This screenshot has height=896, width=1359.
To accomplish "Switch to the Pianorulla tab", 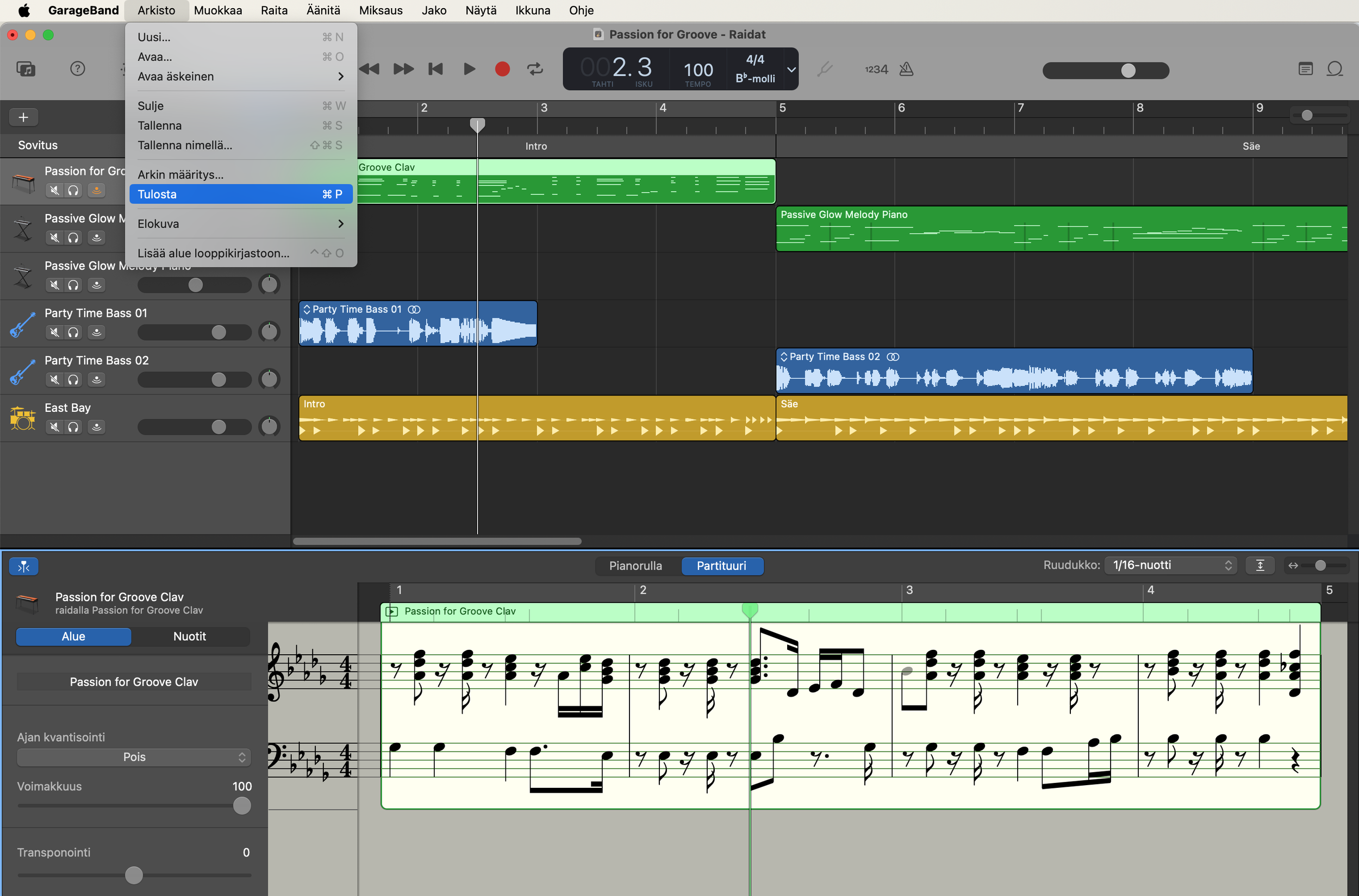I will coord(635,566).
